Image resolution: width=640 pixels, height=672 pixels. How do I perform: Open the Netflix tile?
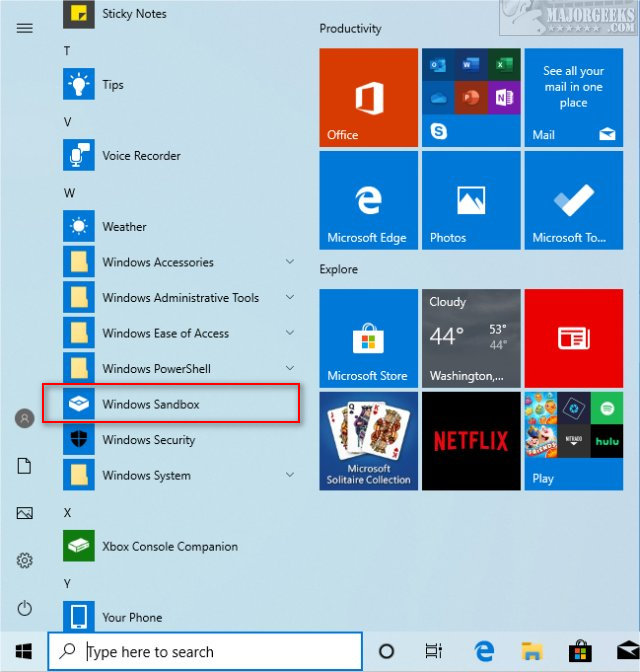tap(471, 441)
